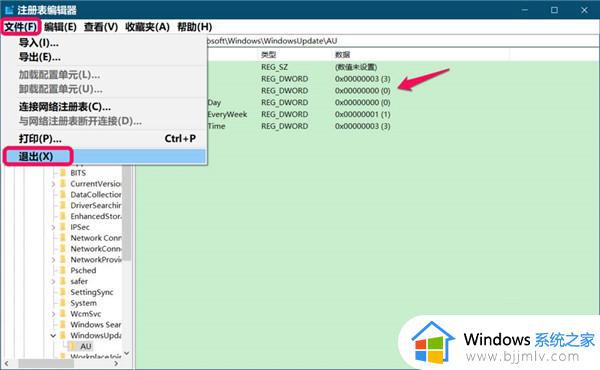The width and height of the screenshot is (600, 370).
Task: Click the 0x00000001 (1) data cell
Action: click(362, 114)
